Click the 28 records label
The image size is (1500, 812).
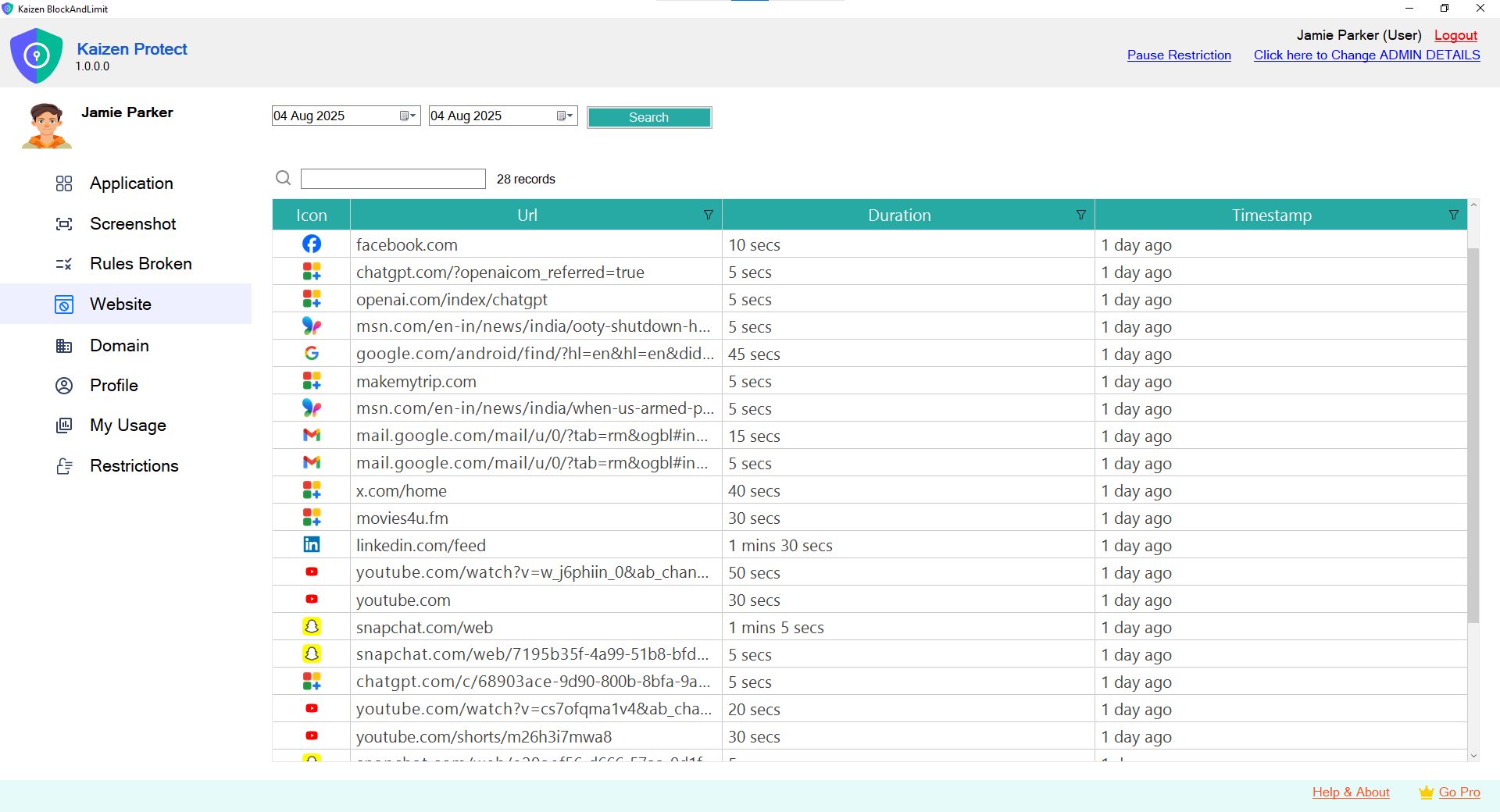click(x=526, y=179)
